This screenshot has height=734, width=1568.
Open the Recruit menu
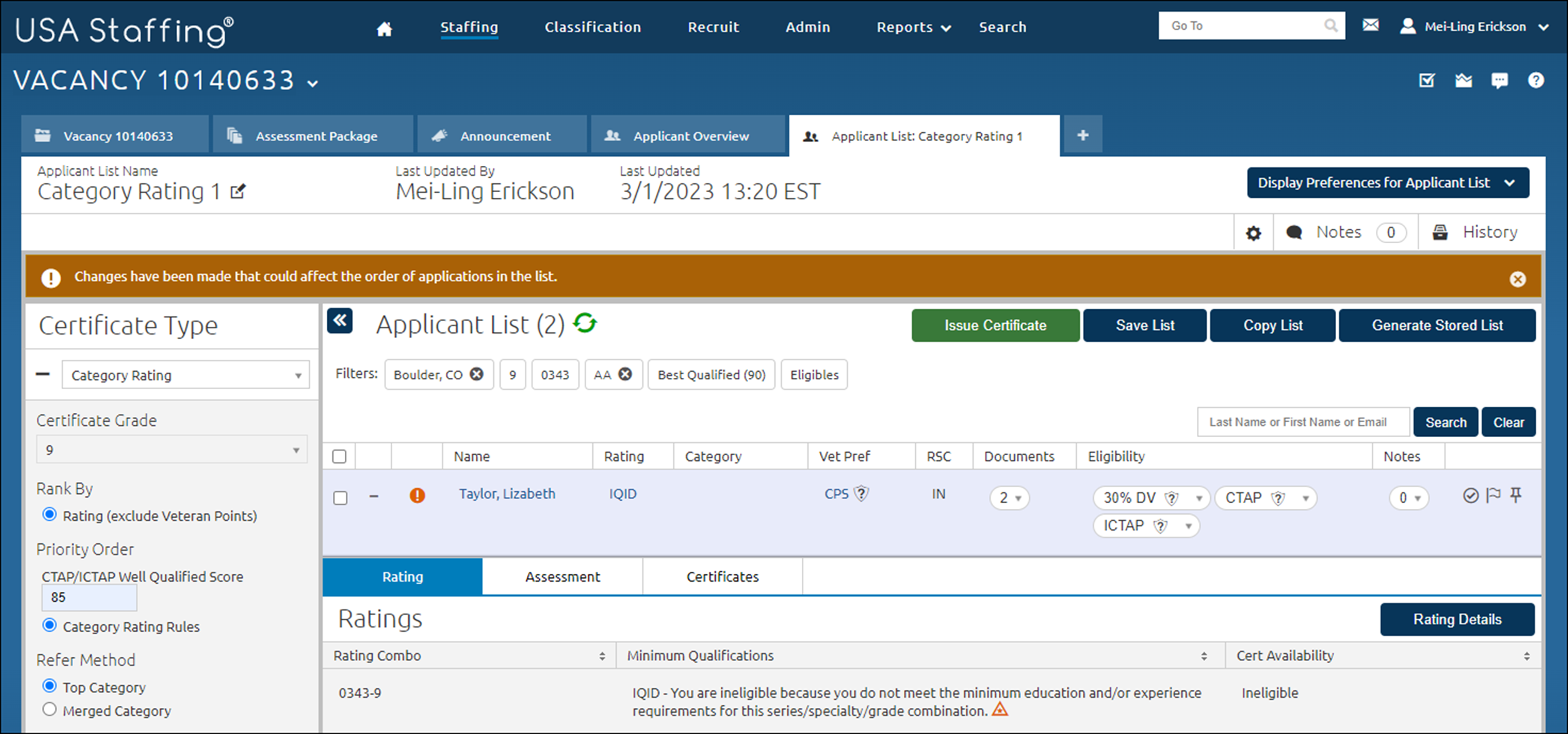pyautogui.click(x=713, y=27)
